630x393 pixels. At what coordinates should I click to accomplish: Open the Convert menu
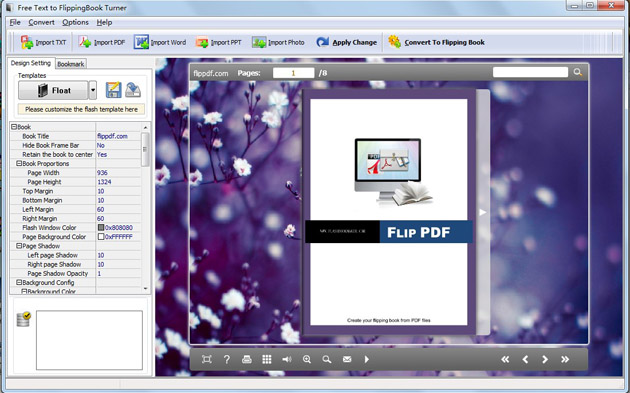point(41,23)
